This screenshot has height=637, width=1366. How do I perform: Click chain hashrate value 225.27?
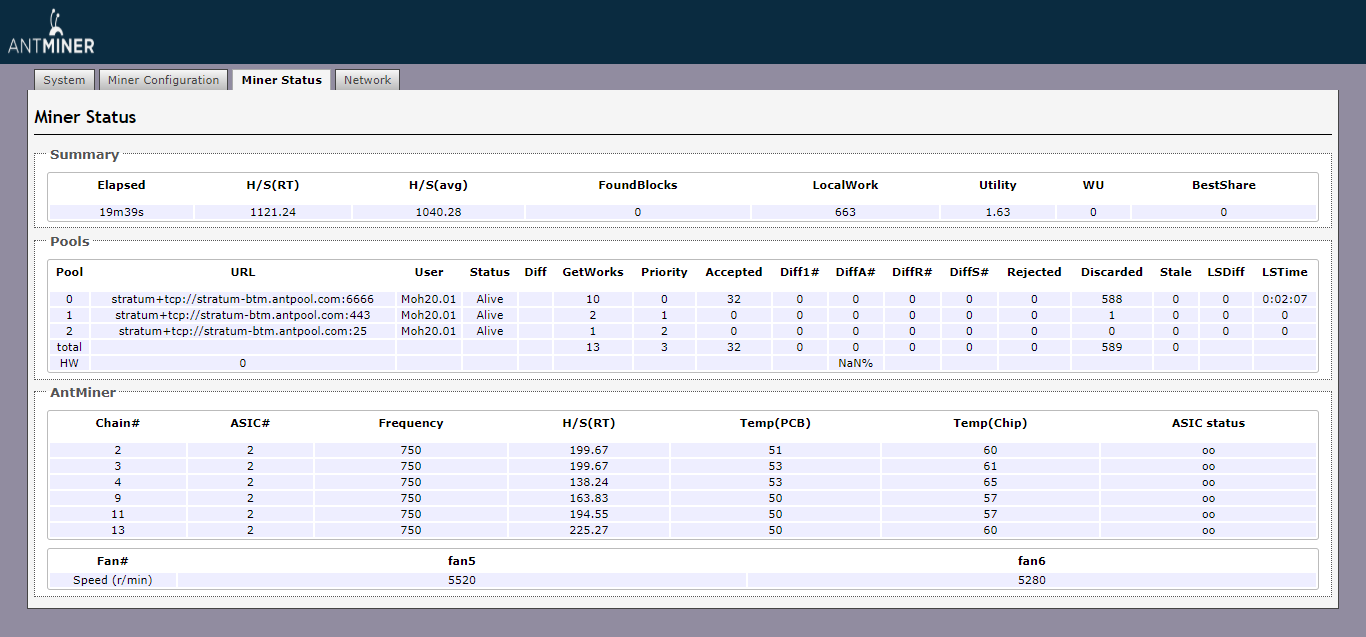[589, 530]
